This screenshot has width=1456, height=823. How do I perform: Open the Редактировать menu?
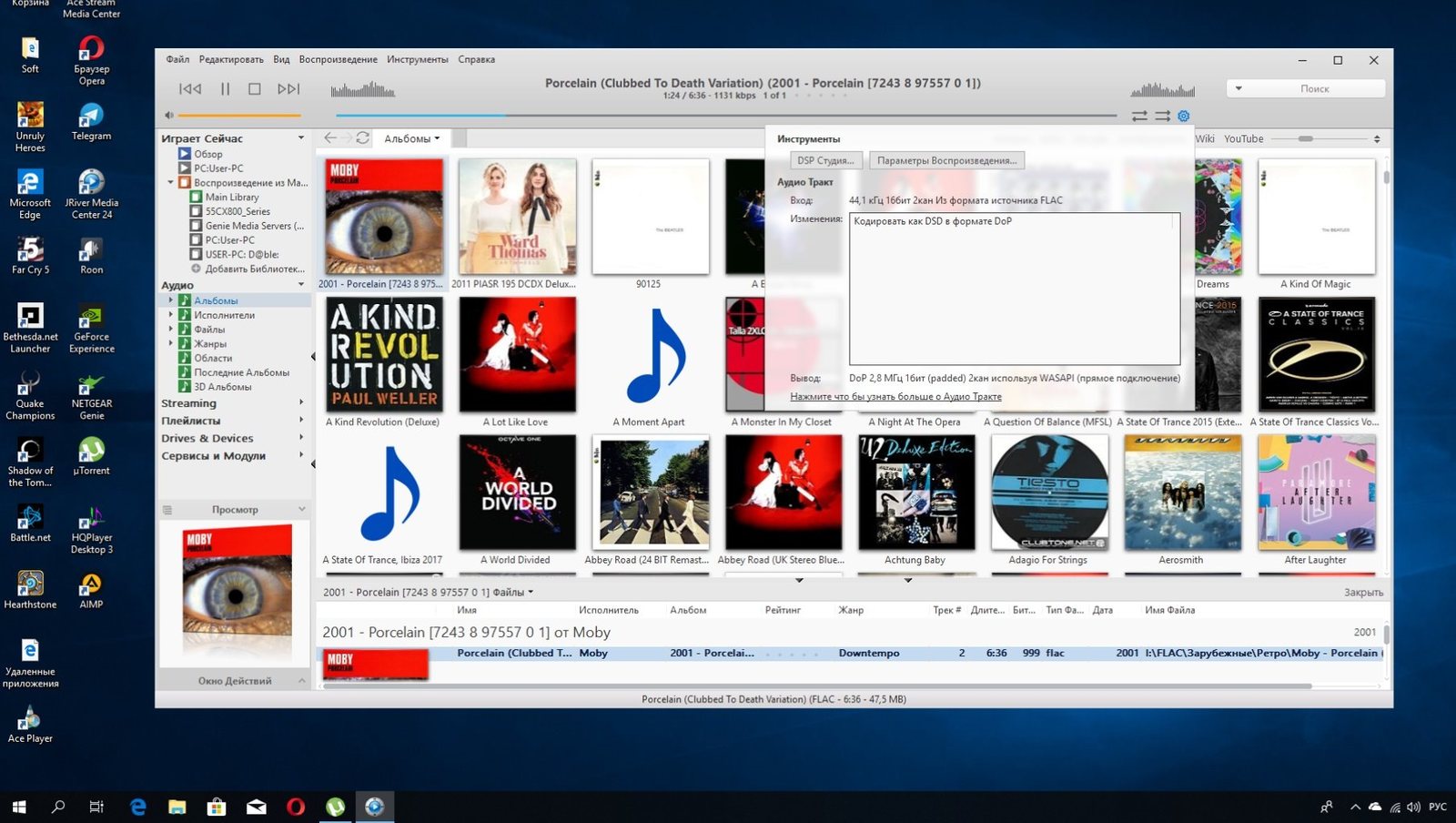[231, 59]
